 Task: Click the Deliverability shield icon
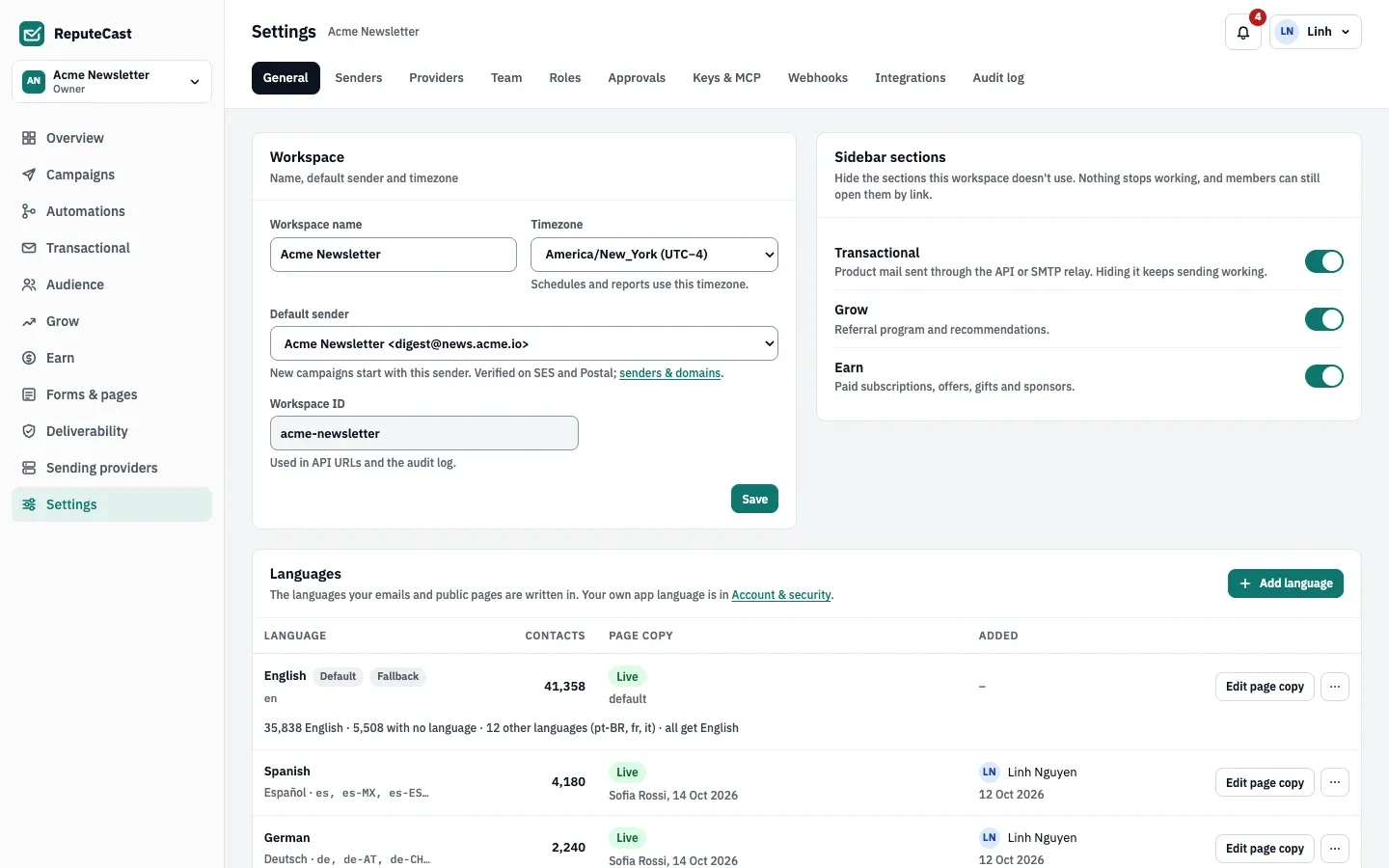coord(29,431)
